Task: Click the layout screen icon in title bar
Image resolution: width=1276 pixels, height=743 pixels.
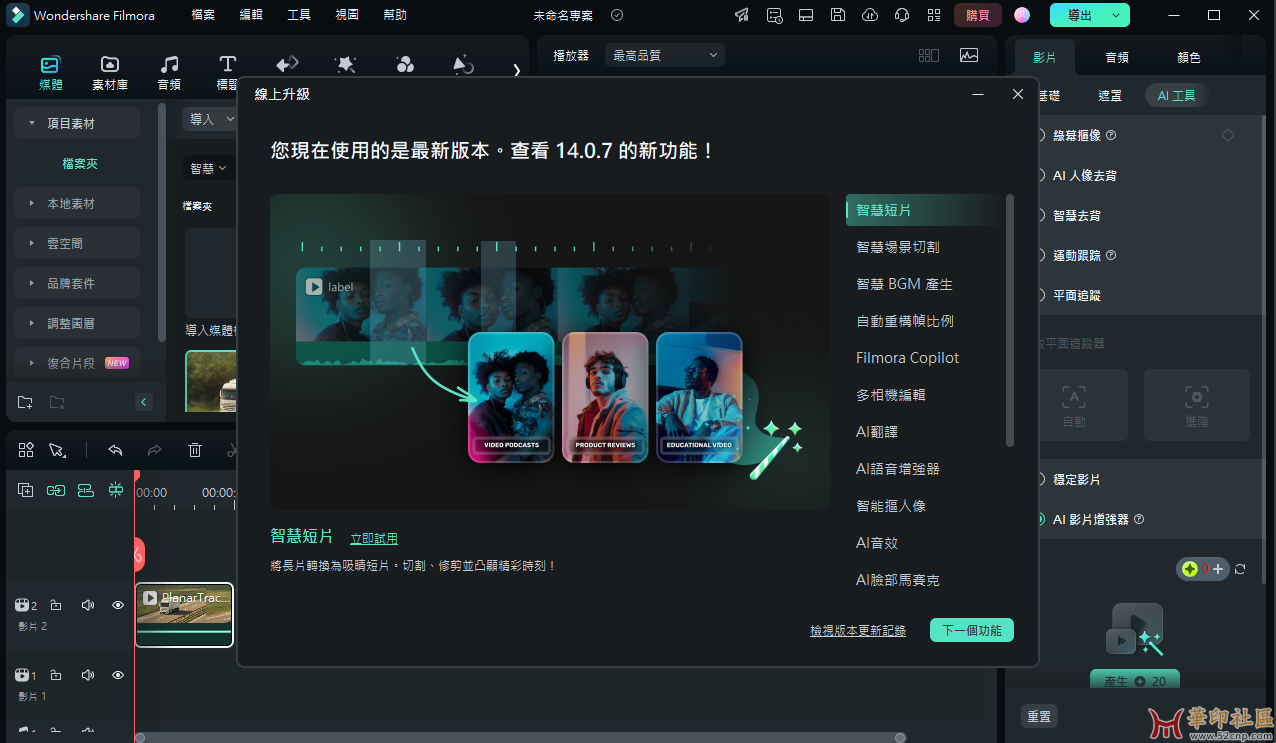Action: click(x=806, y=15)
